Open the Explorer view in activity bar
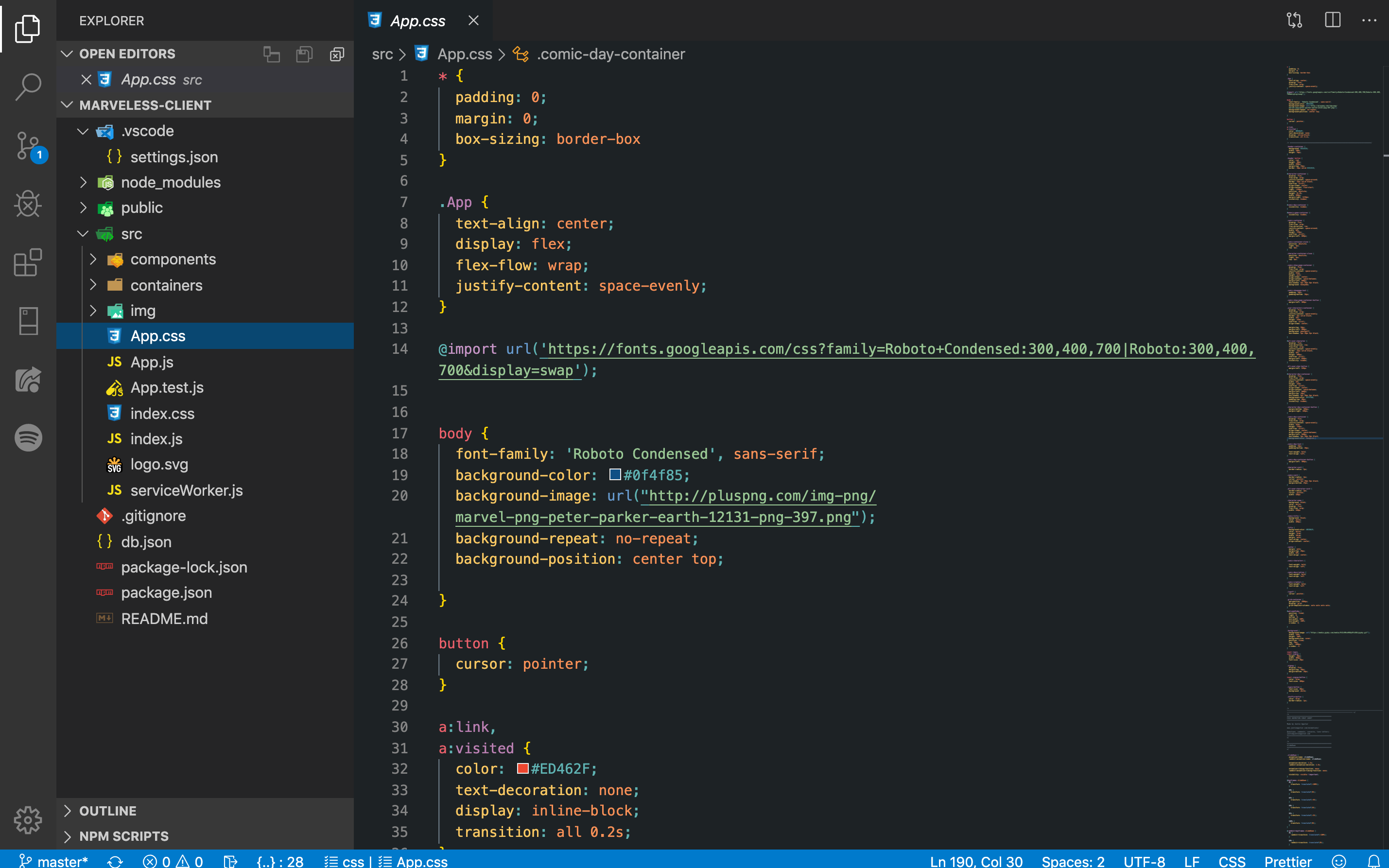The height and width of the screenshot is (868, 1389). tap(28, 29)
